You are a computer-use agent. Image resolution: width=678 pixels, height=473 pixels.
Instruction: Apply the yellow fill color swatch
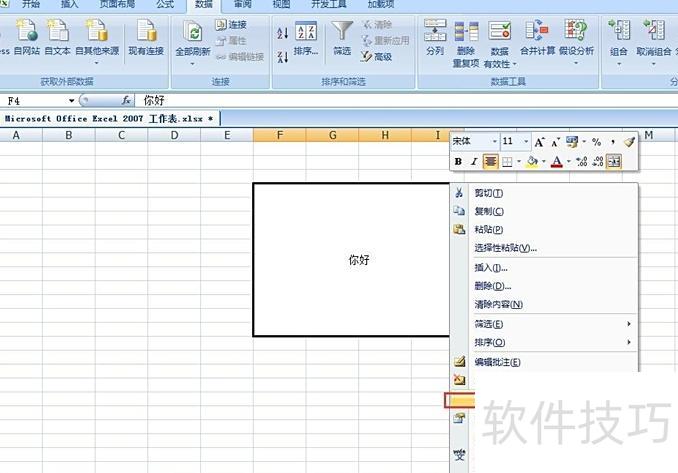click(532, 162)
